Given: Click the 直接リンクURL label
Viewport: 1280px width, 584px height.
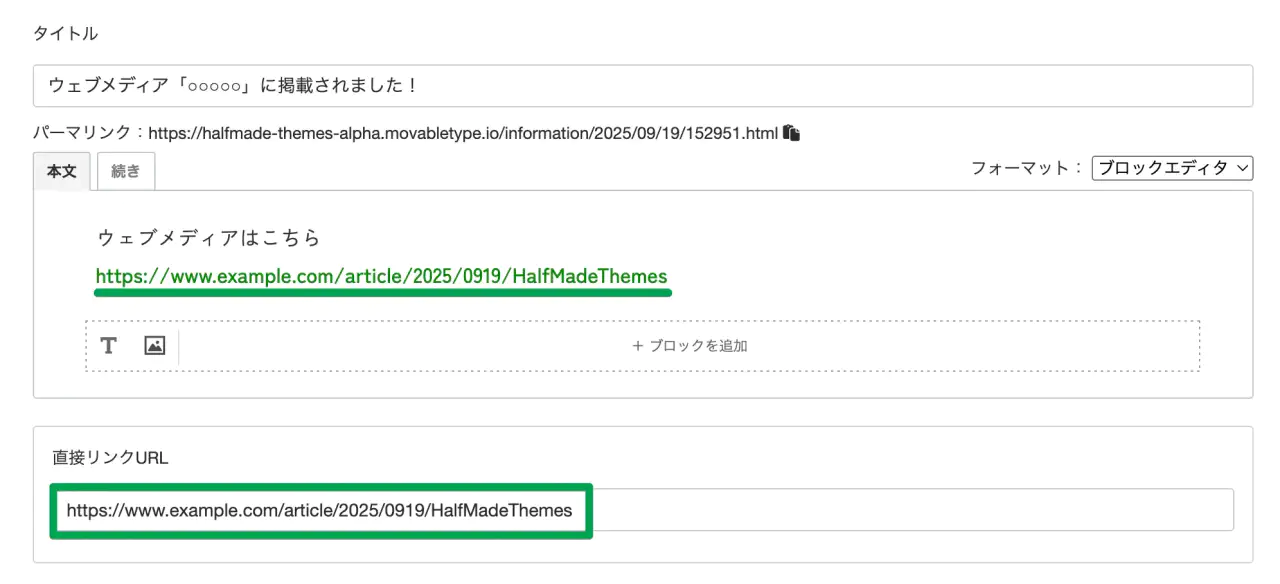Looking at the screenshot, I should coord(111,457).
